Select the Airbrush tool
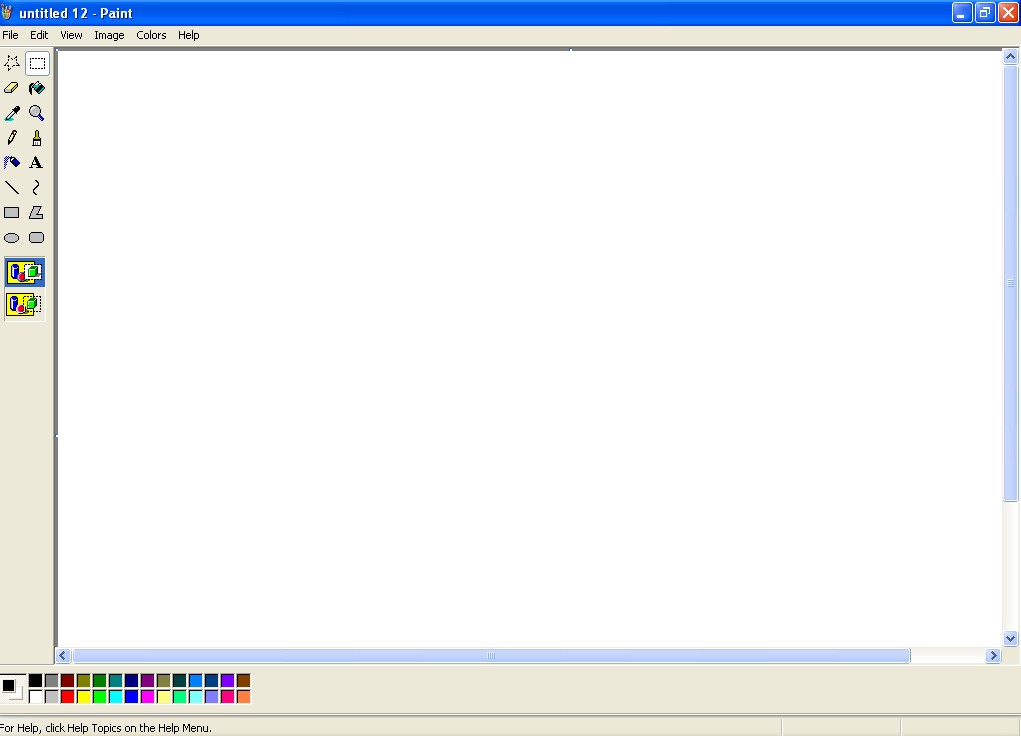1021x736 pixels. (x=11, y=162)
